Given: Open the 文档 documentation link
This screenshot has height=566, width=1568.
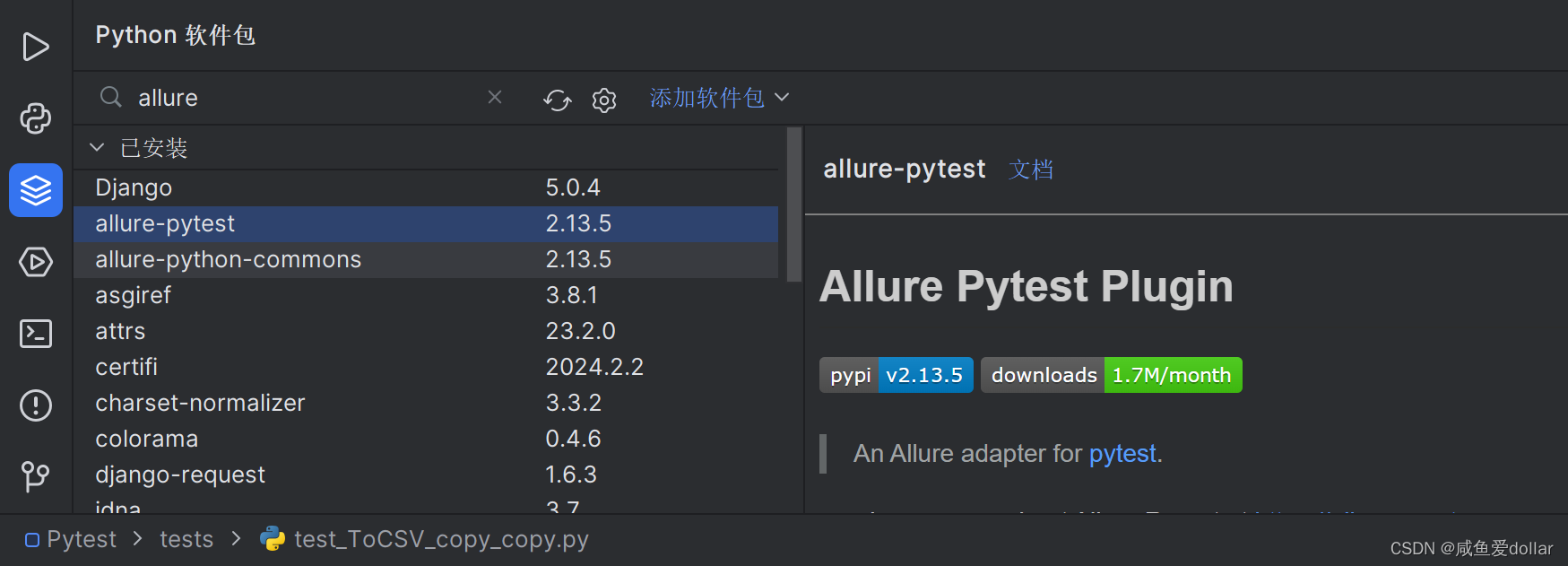Looking at the screenshot, I should pyautogui.click(x=1031, y=170).
